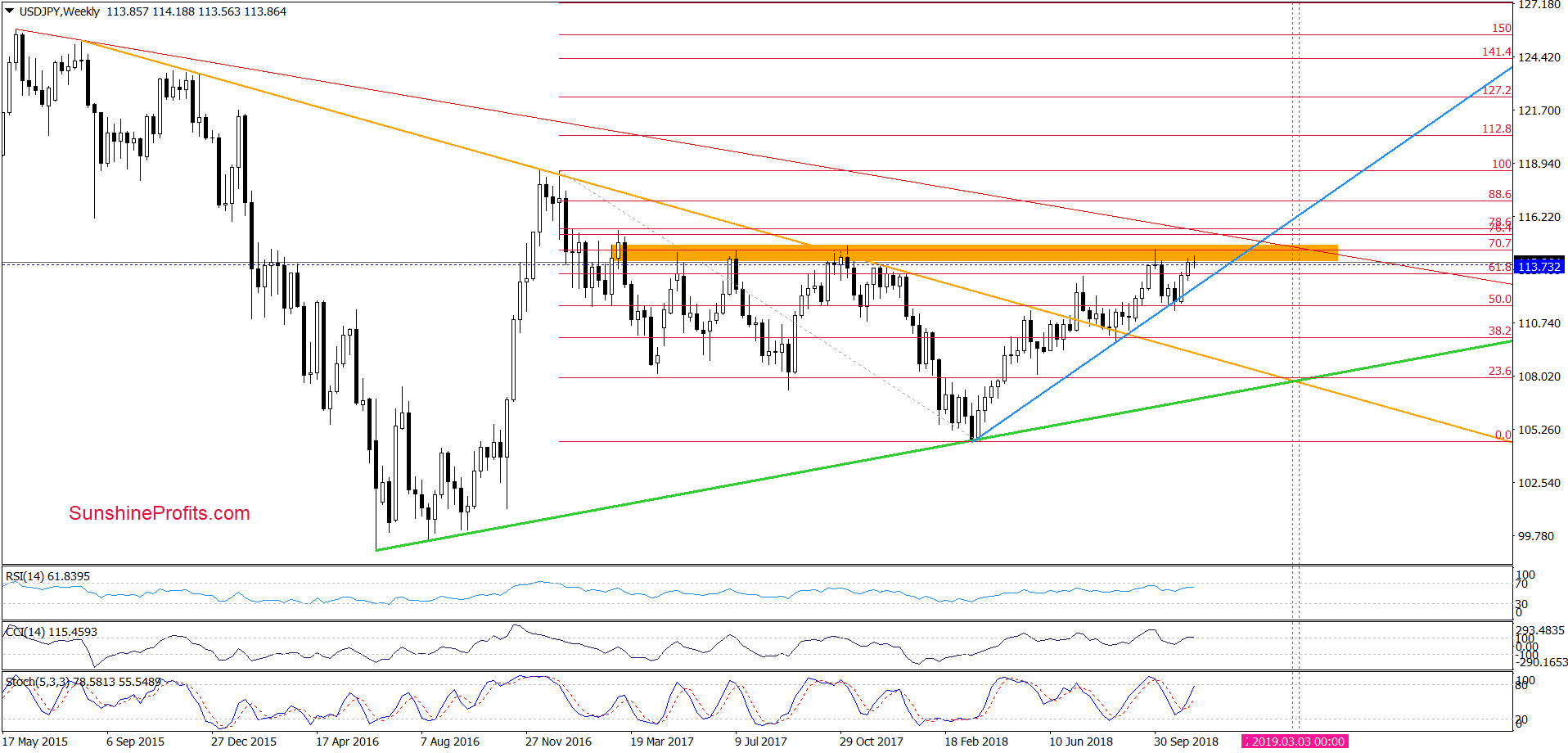The image size is (1568, 753).
Task: Click the current price tag 113.732
Action: click(x=1539, y=267)
